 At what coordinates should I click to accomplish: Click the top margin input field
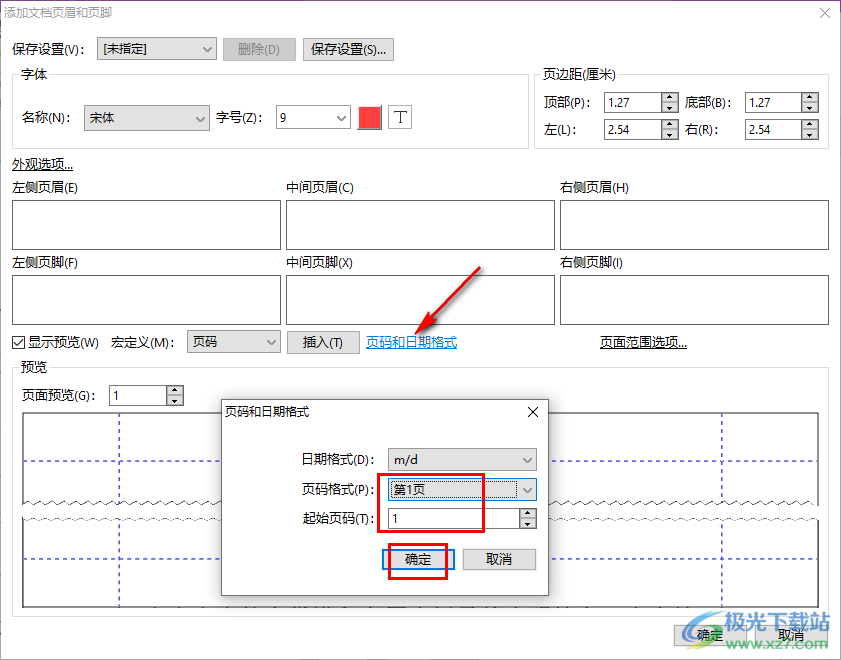[633, 102]
